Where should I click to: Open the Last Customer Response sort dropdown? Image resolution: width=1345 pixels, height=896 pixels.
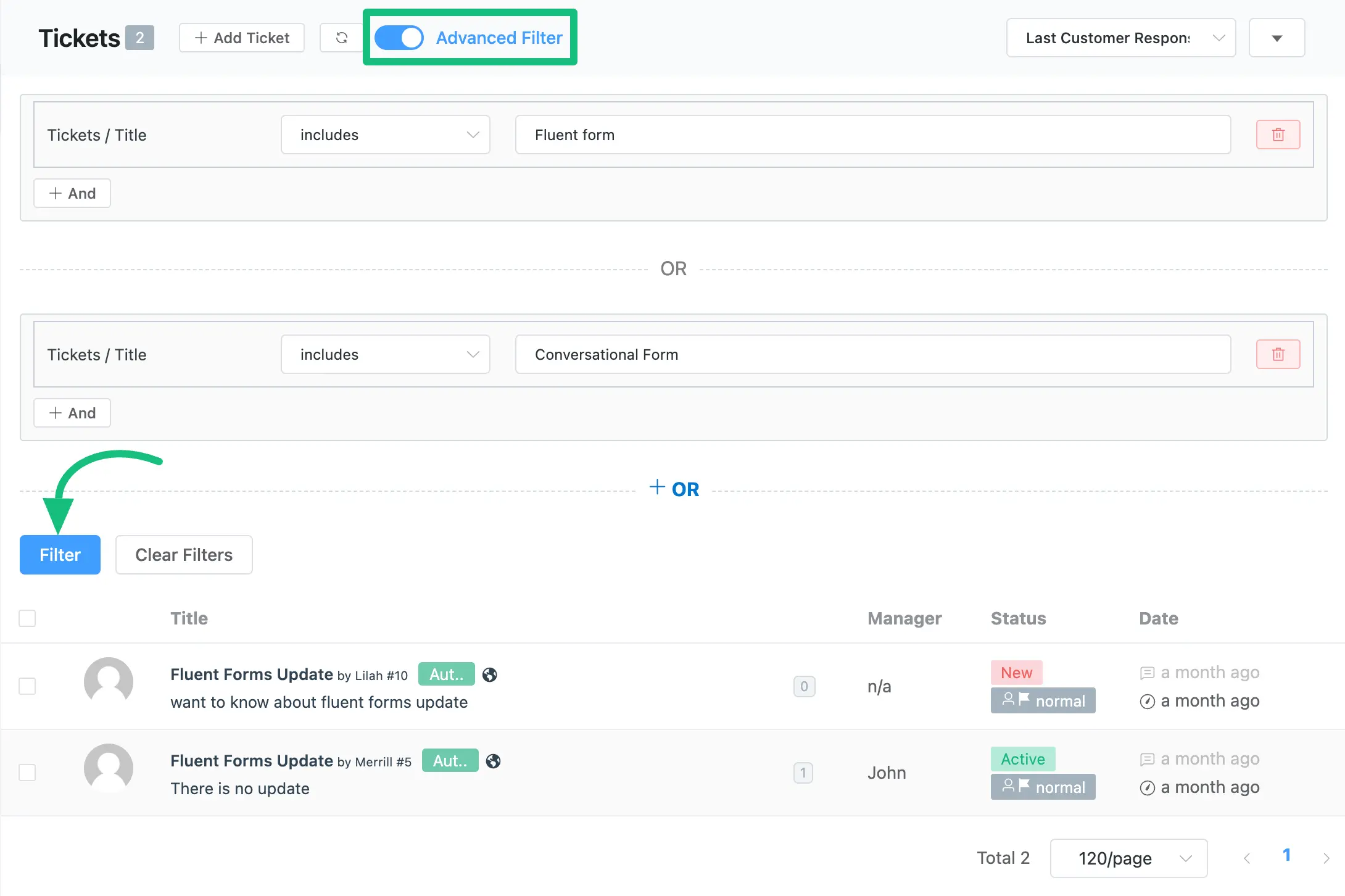coord(1121,38)
